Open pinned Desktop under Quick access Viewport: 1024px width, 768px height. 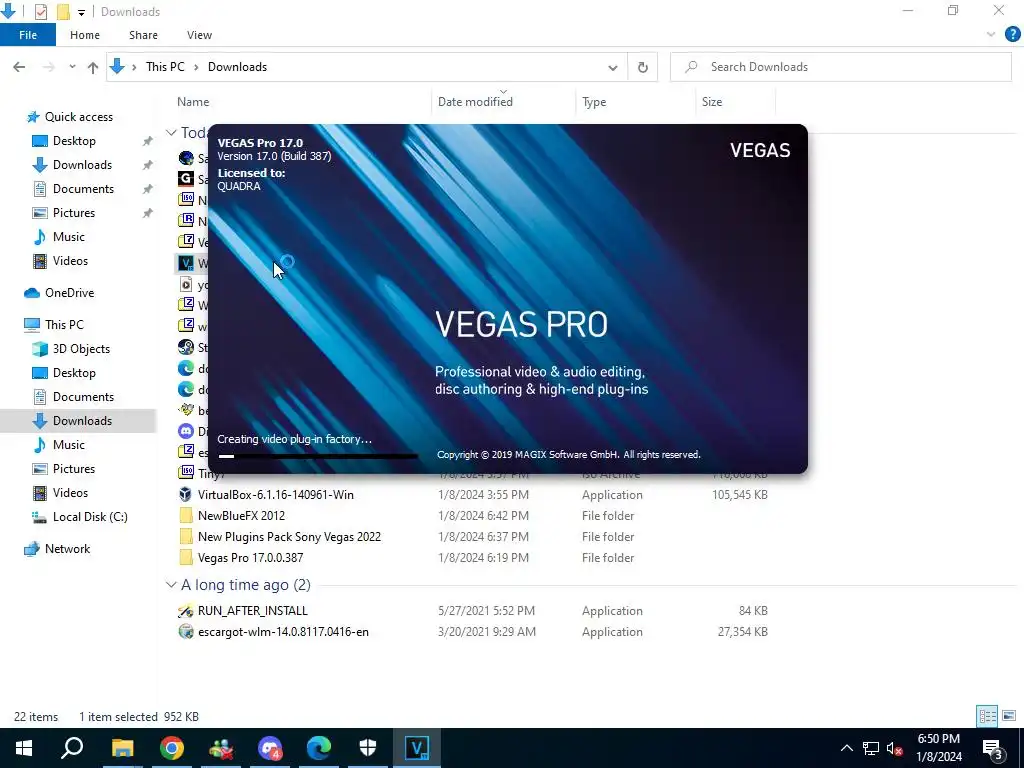[74, 141]
